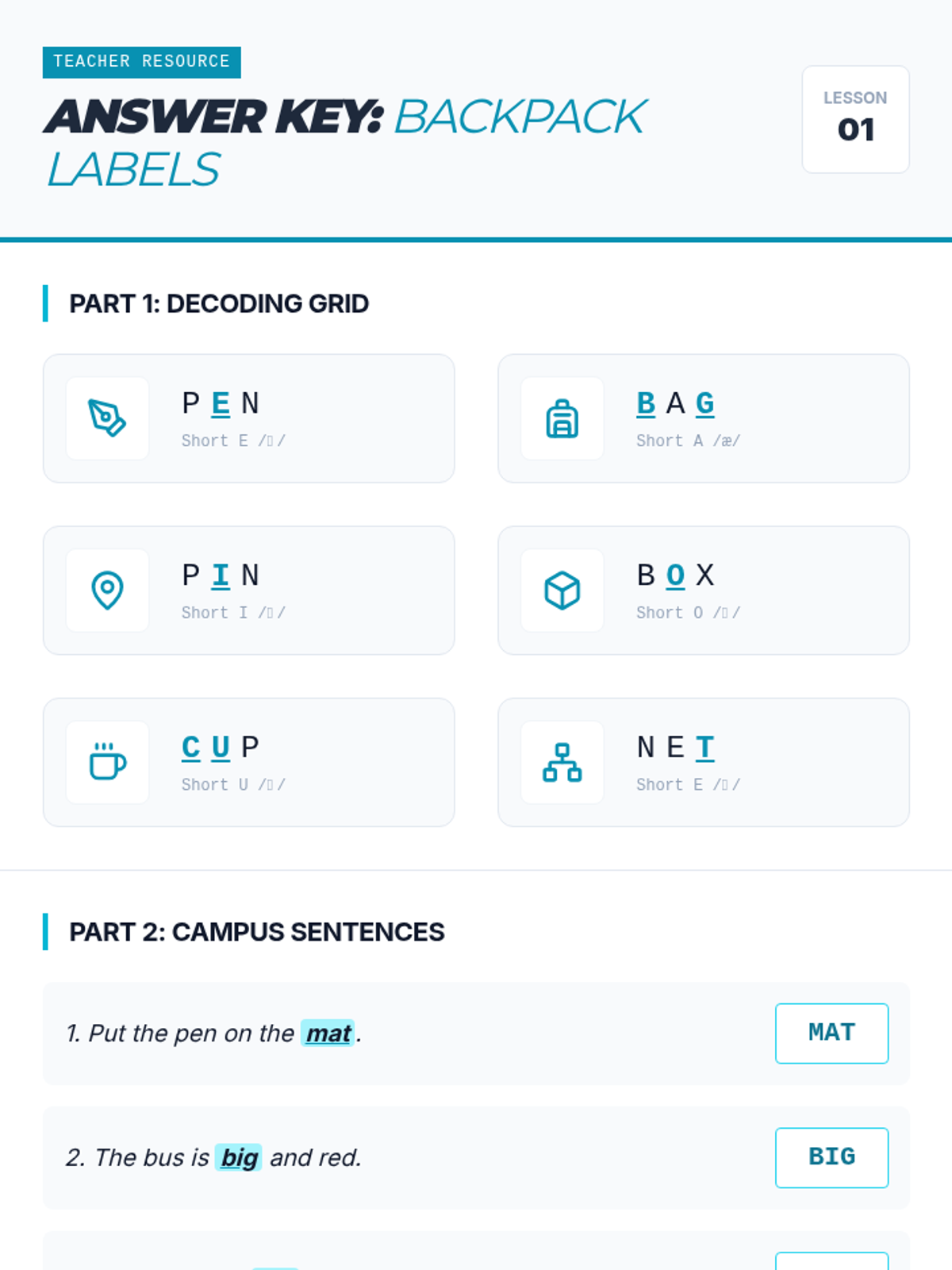This screenshot has width=952, height=1270.
Task: Click the Lesson 01 badge
Action: [855, 119]
